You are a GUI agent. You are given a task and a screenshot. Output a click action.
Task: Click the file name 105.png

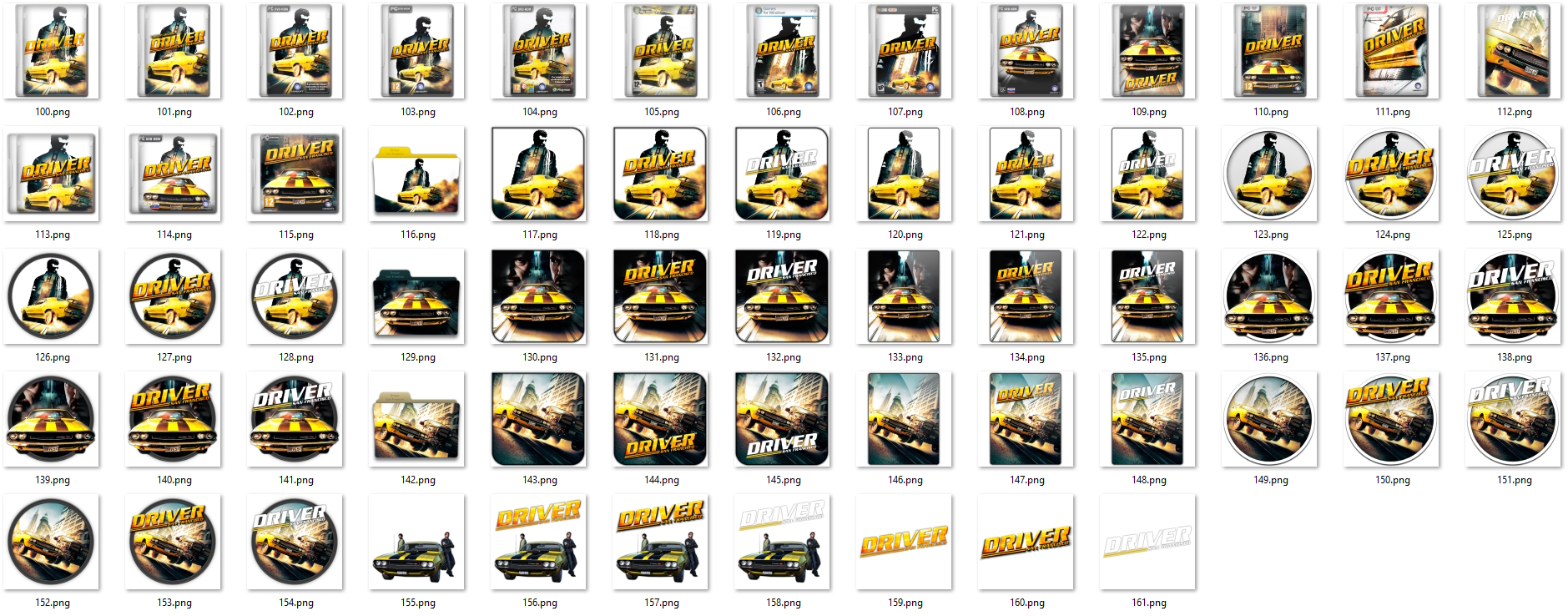pyautogui.click(x=662, y=112)
